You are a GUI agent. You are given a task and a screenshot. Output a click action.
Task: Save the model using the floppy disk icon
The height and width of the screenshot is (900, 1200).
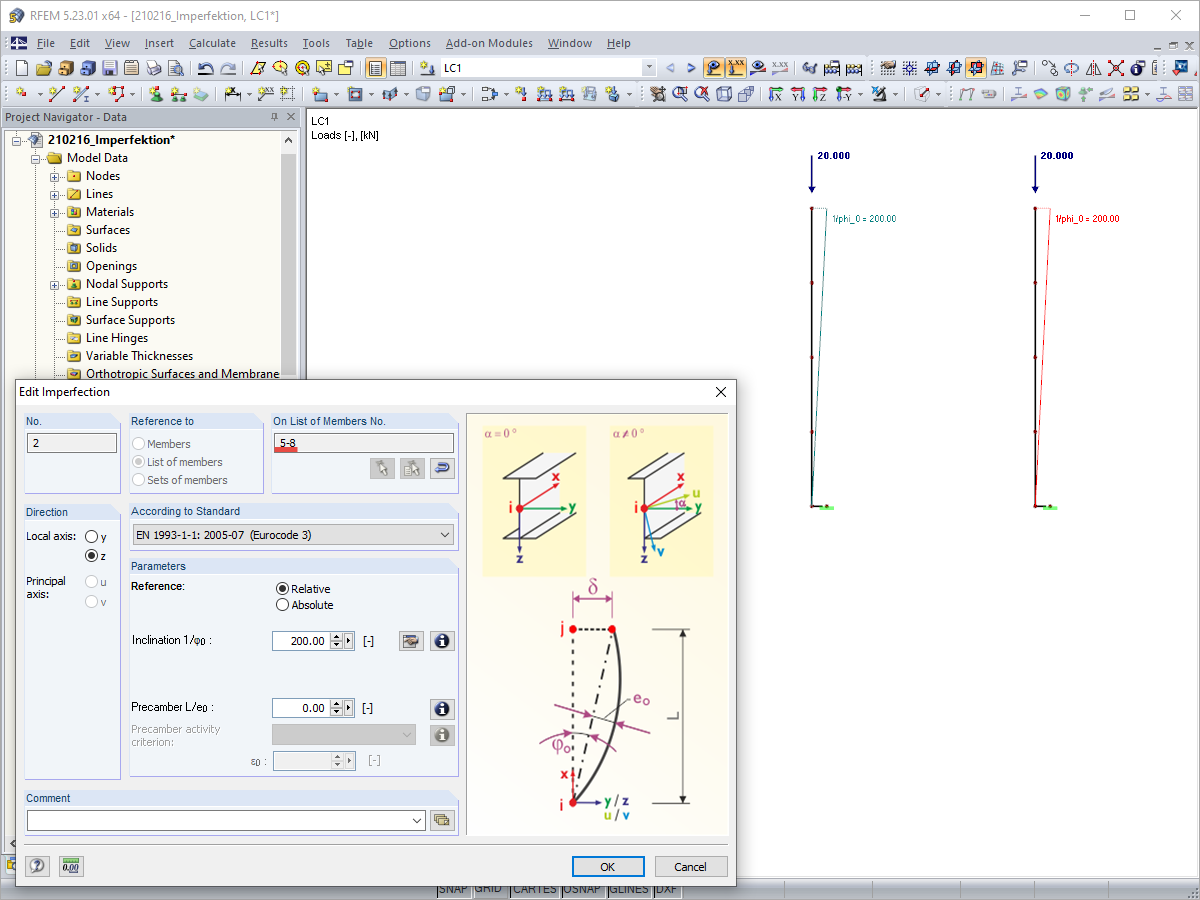(x=109, y=68)
